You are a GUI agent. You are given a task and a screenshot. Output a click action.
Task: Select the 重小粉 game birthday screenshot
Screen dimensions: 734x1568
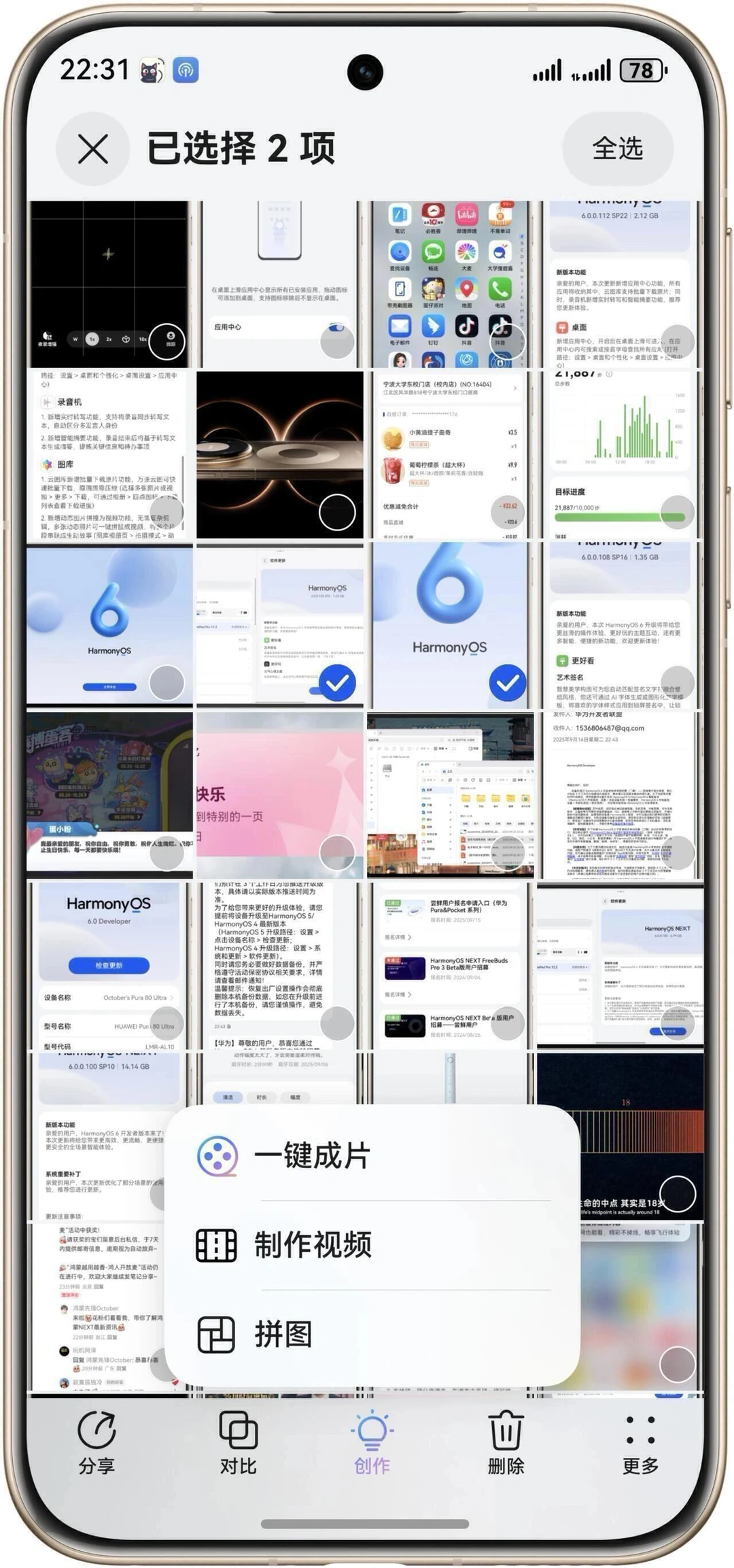tap(167, 853)
